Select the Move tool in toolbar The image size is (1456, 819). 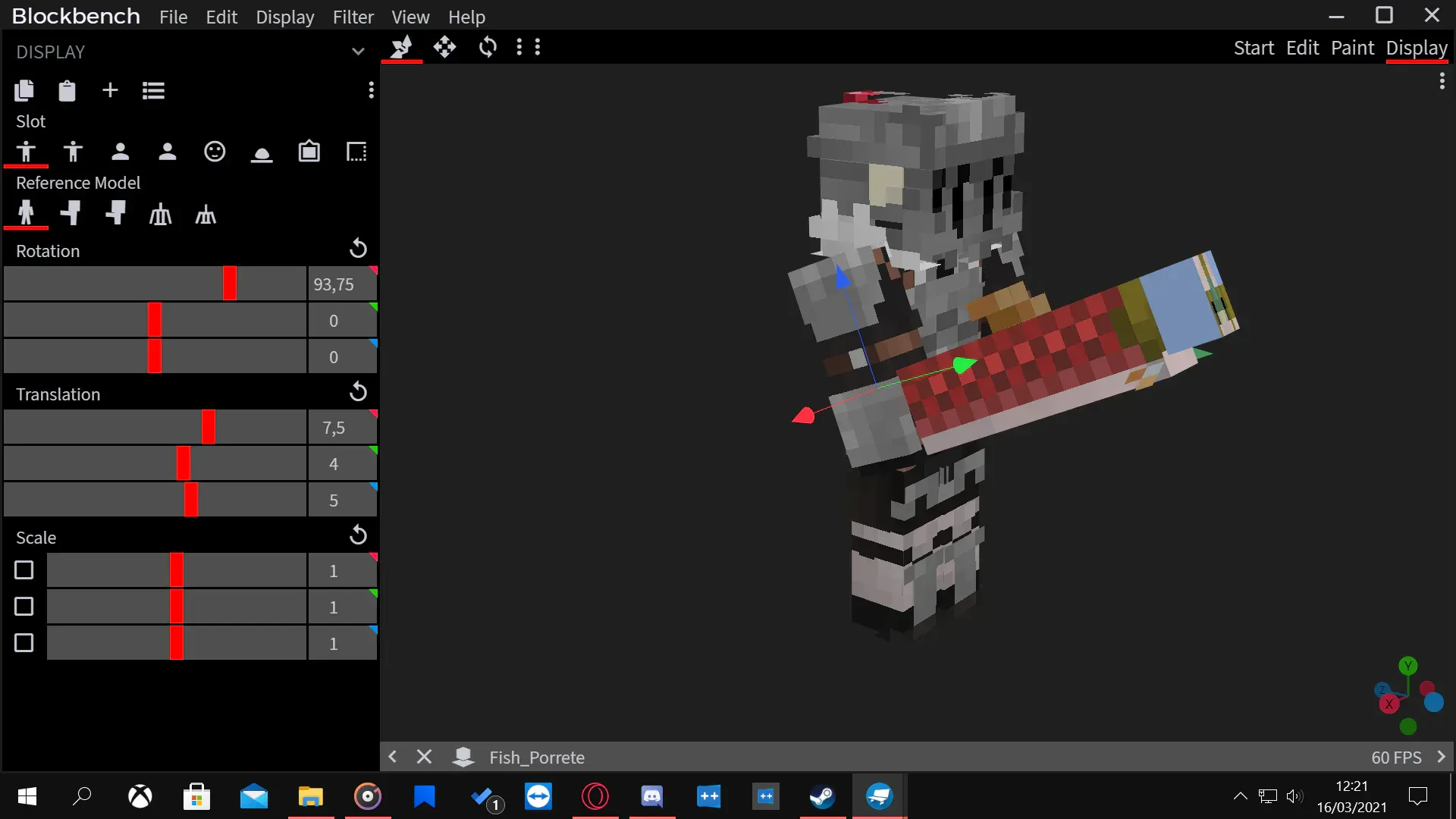[x=444, y=47]
